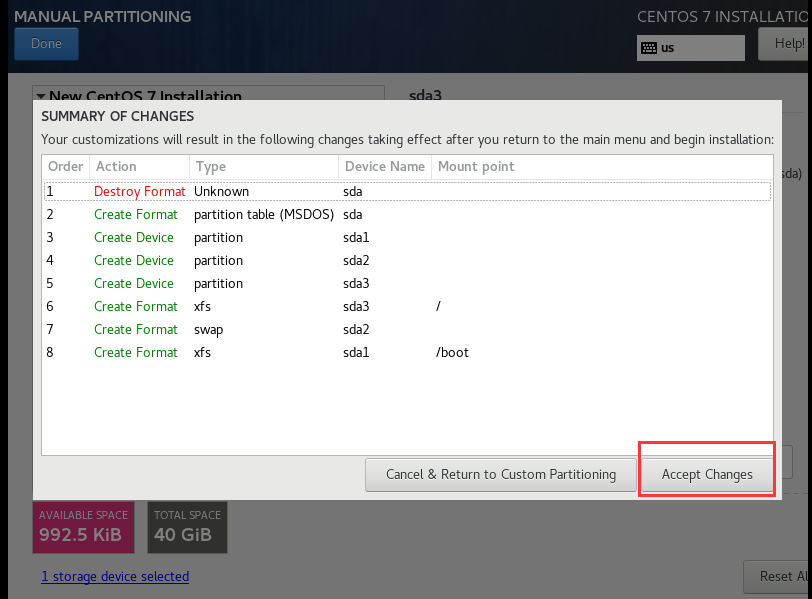Select the Create Device sda2 row
The height and width of the screenshot is (599, 812).
pos(408,260)
